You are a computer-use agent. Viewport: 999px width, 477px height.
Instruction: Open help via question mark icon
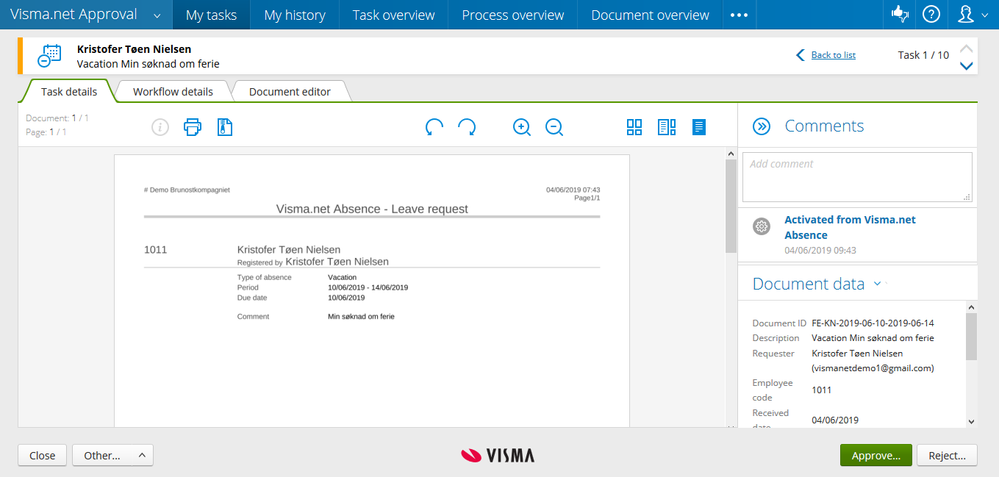click(931, 15)
